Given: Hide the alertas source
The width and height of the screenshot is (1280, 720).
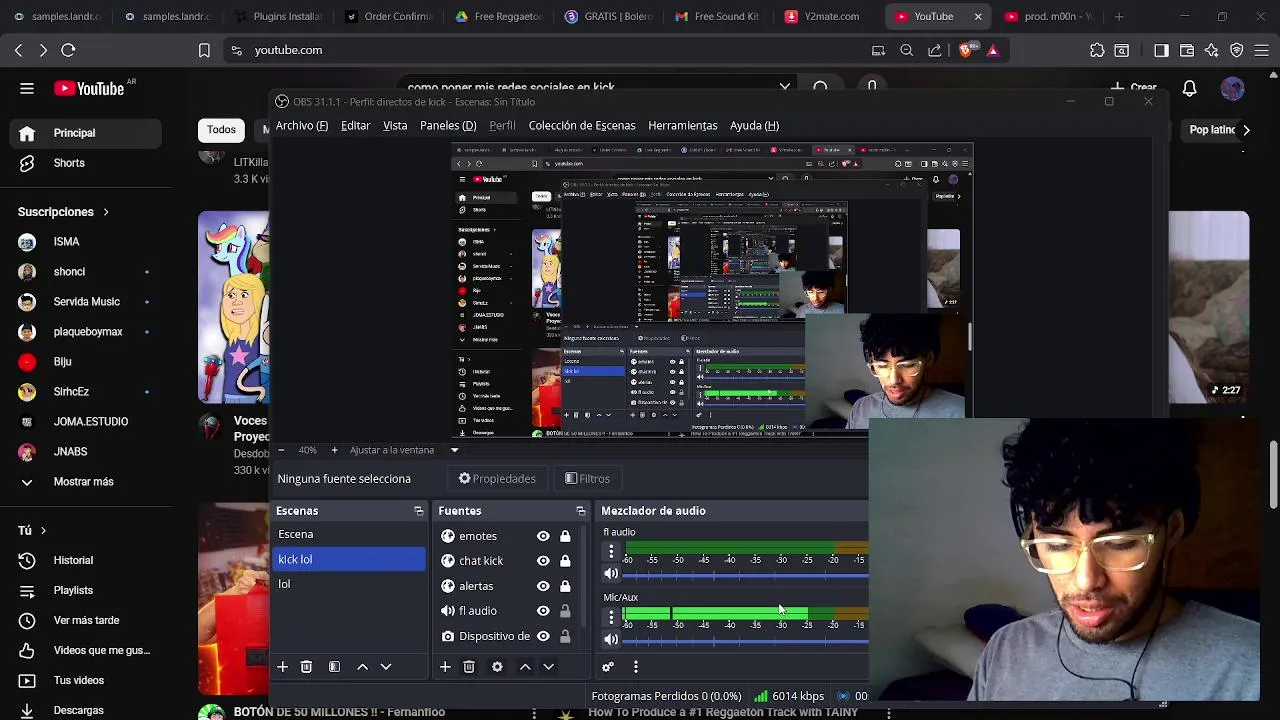Looking at the screenshot, I should [543, 586].
